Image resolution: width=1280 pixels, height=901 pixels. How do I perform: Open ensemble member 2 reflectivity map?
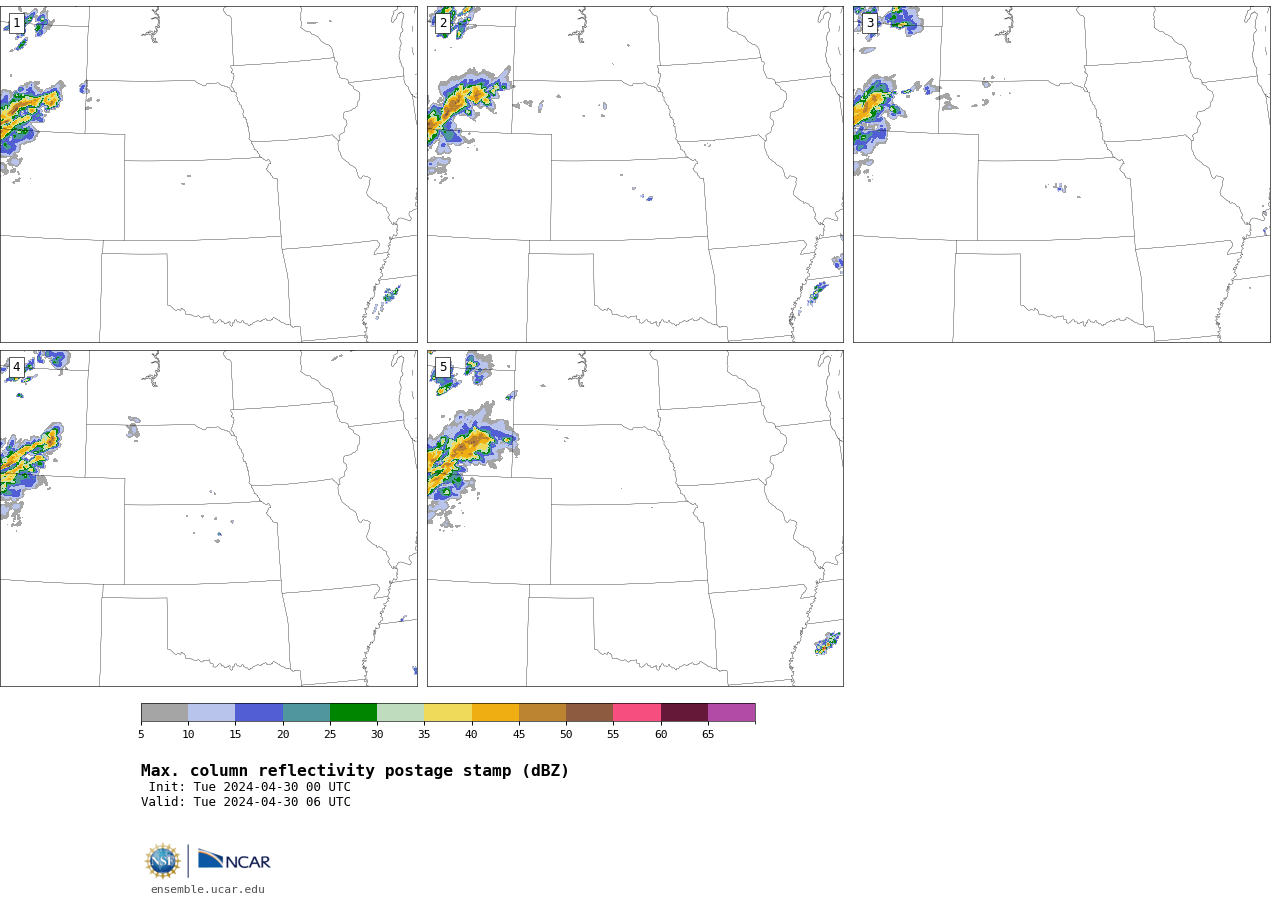635,174
